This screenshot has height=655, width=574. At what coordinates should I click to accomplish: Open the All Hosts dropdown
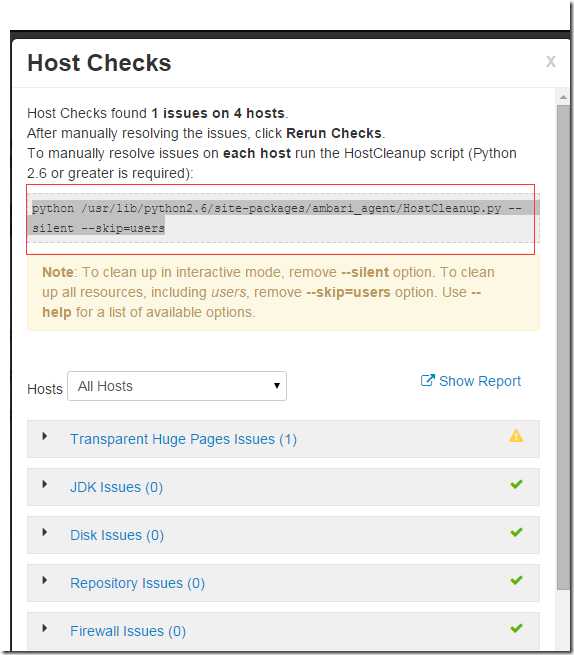(177, 386)
